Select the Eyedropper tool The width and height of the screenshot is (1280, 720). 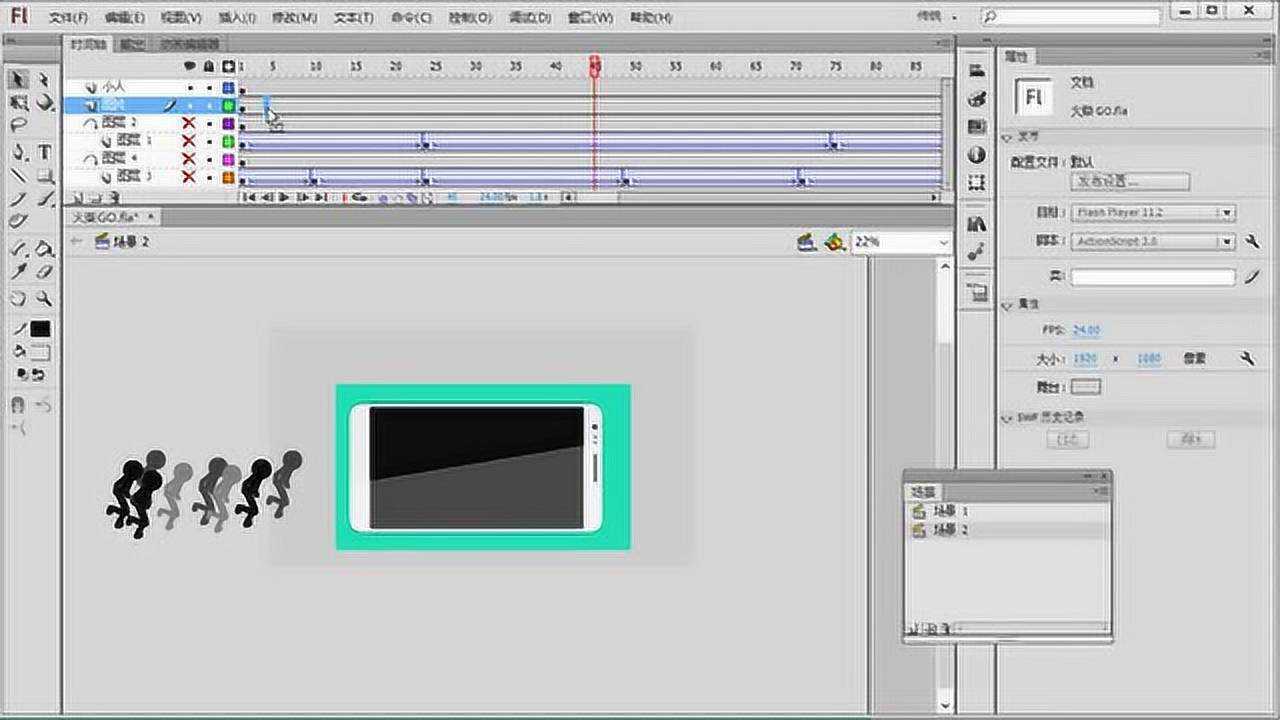coord(18,272)
